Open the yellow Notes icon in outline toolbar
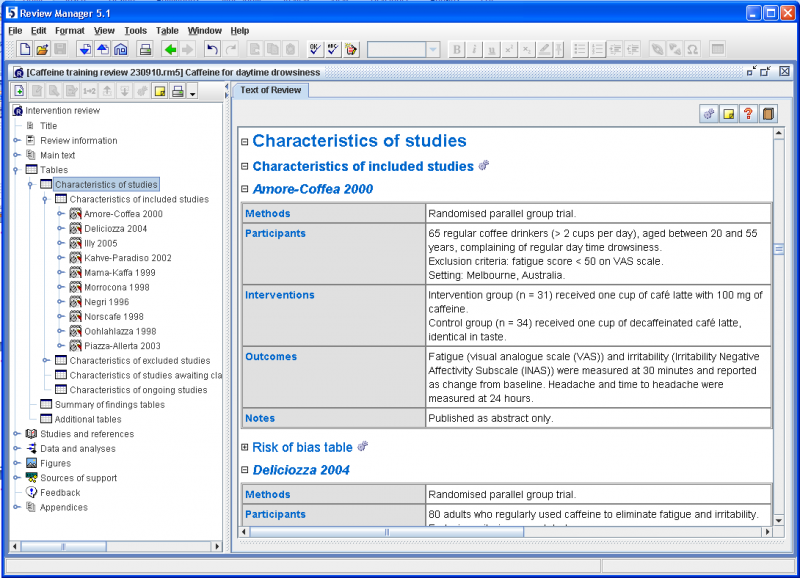 coord(159,91)
